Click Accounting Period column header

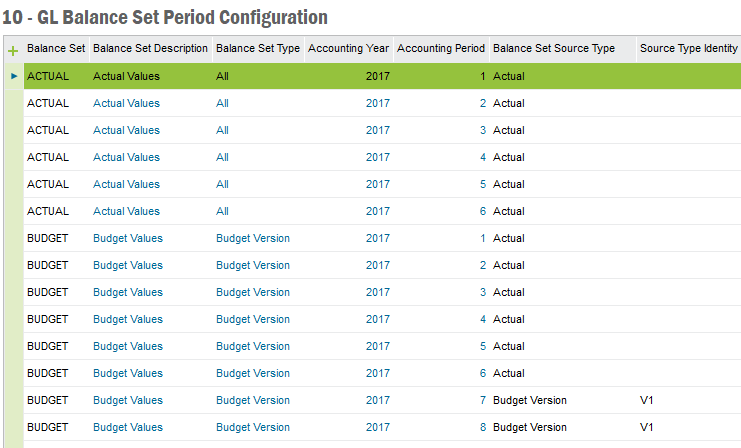pos(441,48)
